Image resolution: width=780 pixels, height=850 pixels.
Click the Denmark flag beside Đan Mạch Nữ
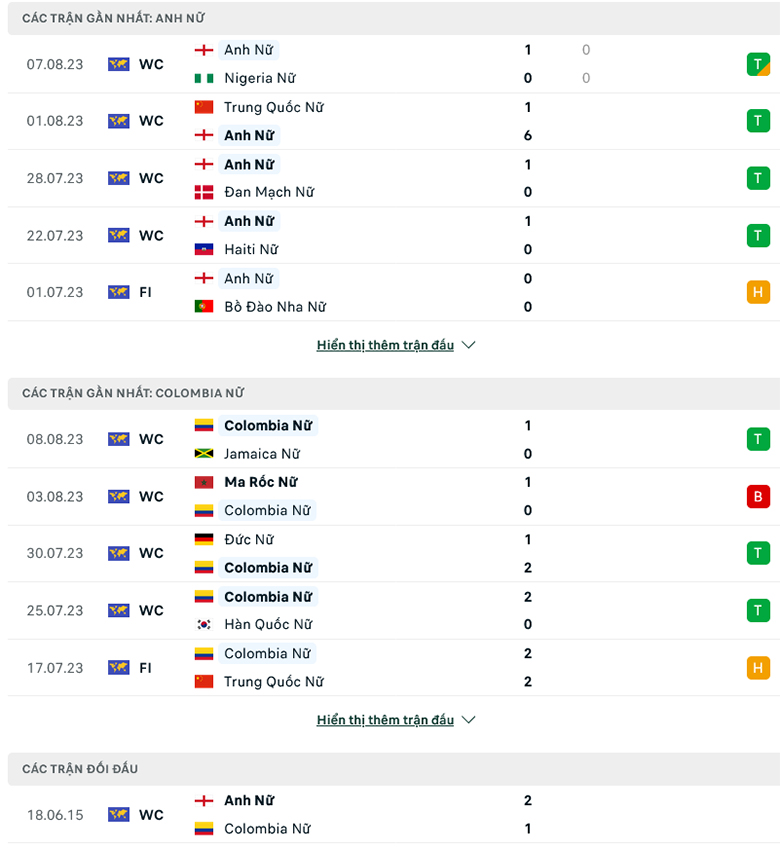tap(204, 192)
